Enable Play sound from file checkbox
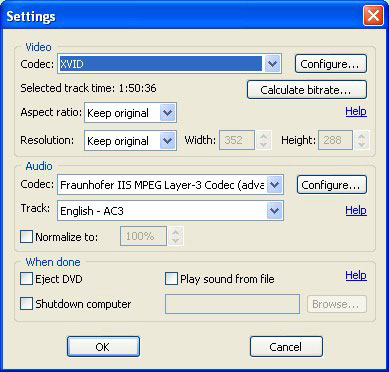This screenshot has height=372, width=389. pos(171,279)
